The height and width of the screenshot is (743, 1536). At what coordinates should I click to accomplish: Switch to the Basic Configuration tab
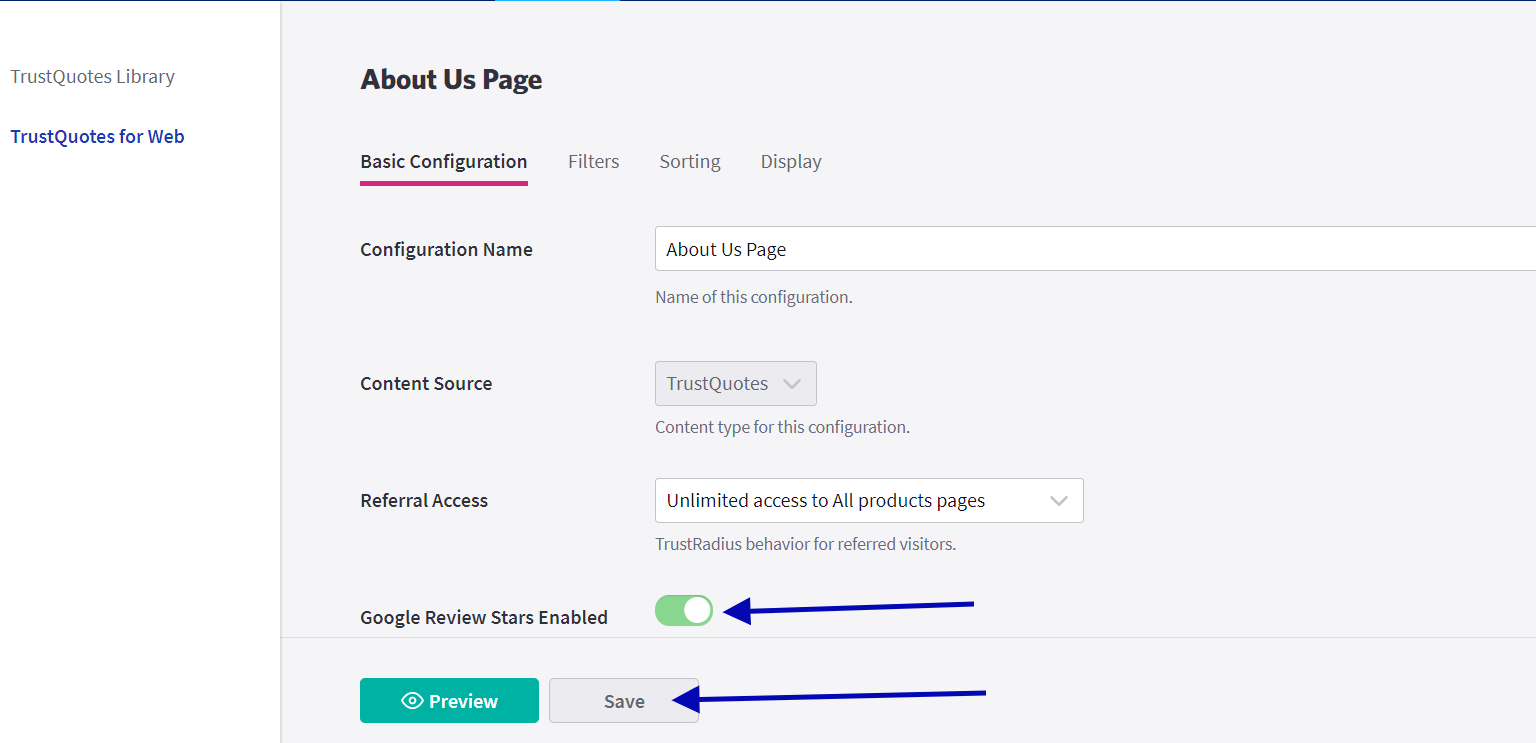pos(444,162)
